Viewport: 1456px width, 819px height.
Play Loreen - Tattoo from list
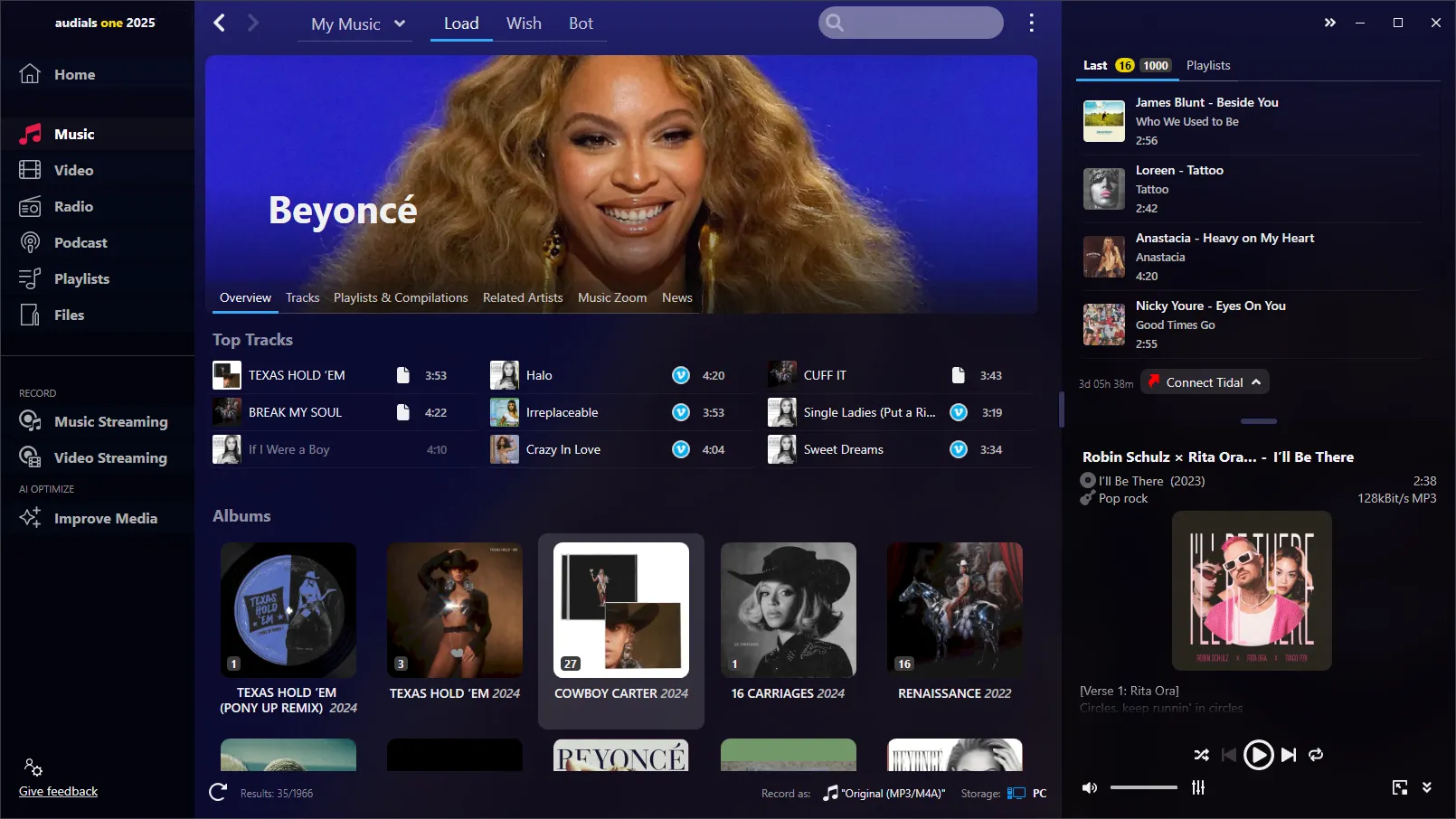tap(1251, 189)
